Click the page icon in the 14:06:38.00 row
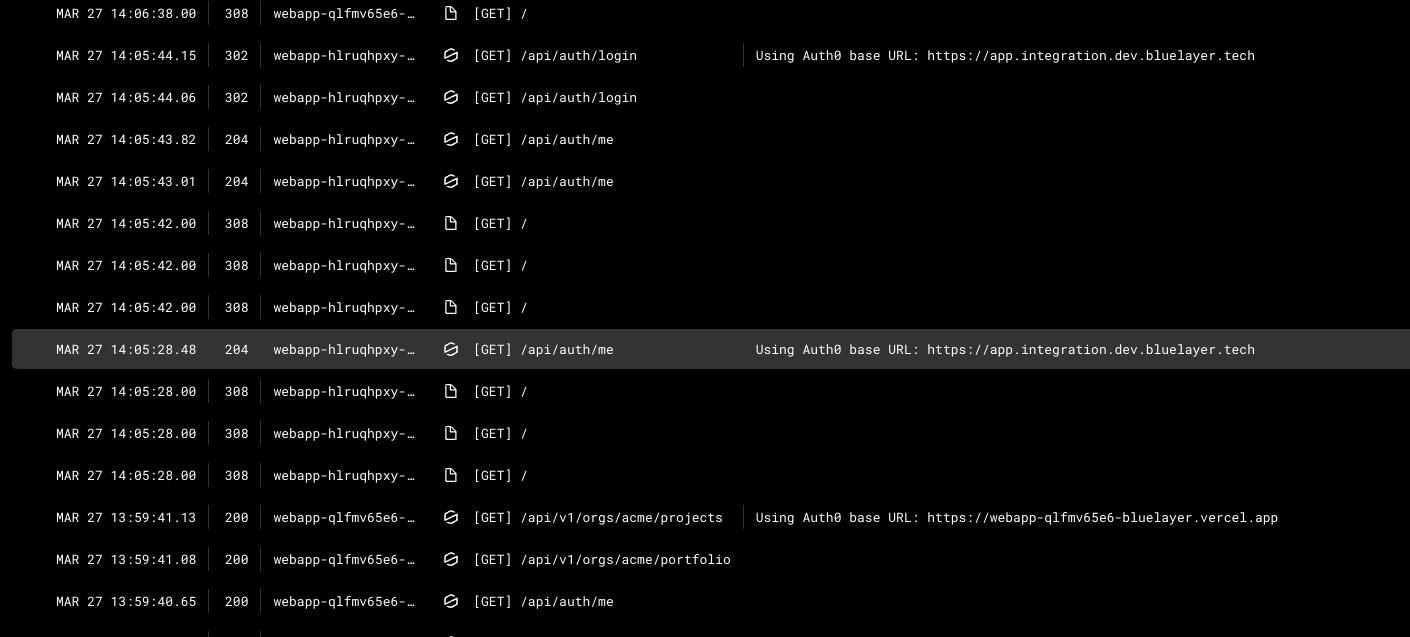Image resolution: width=1410 pixels, height=637 pixels. point(450,14)
